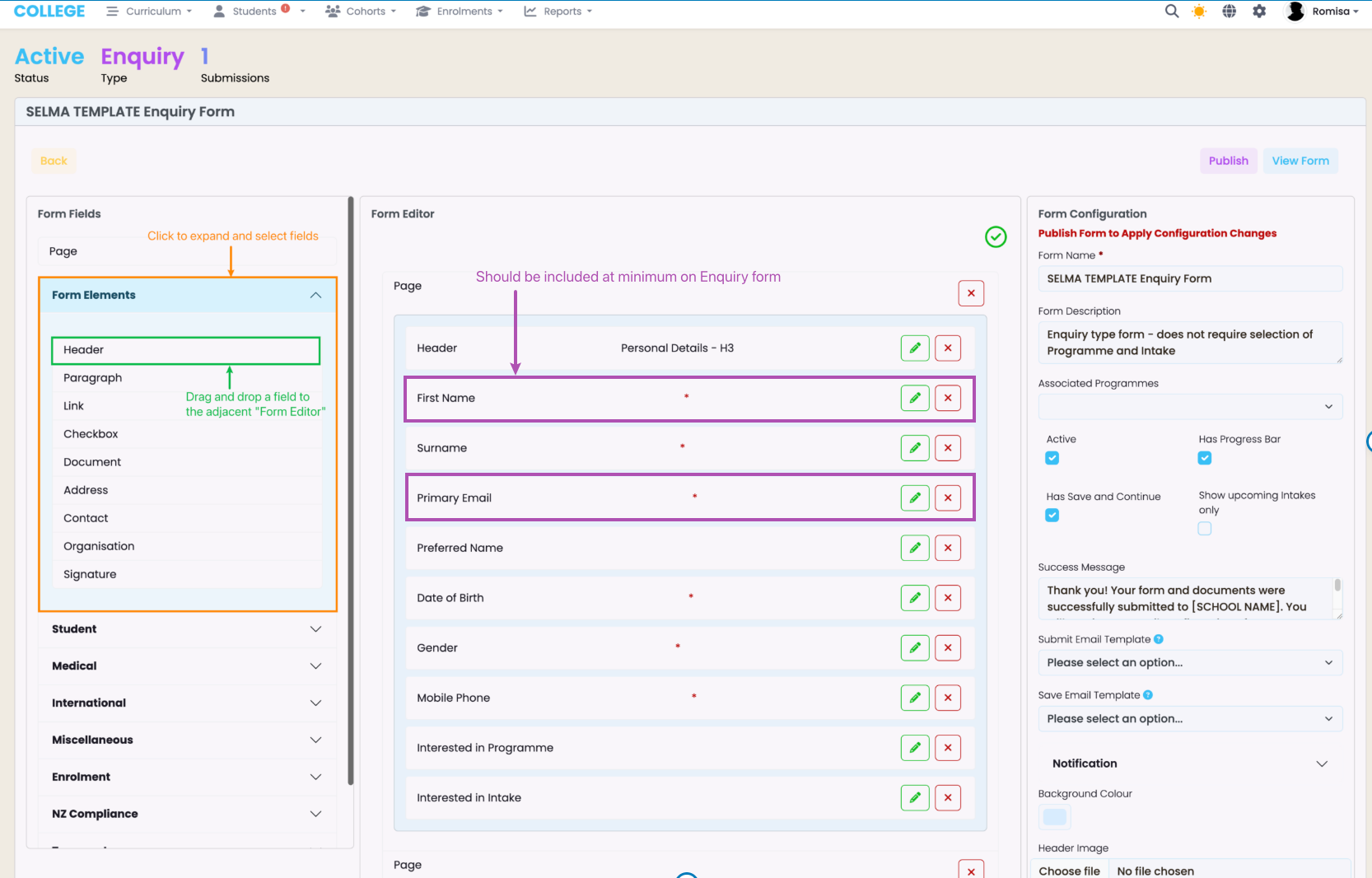
Task: Switch theme using the sun icon
Action: [x=1199, y=12]
